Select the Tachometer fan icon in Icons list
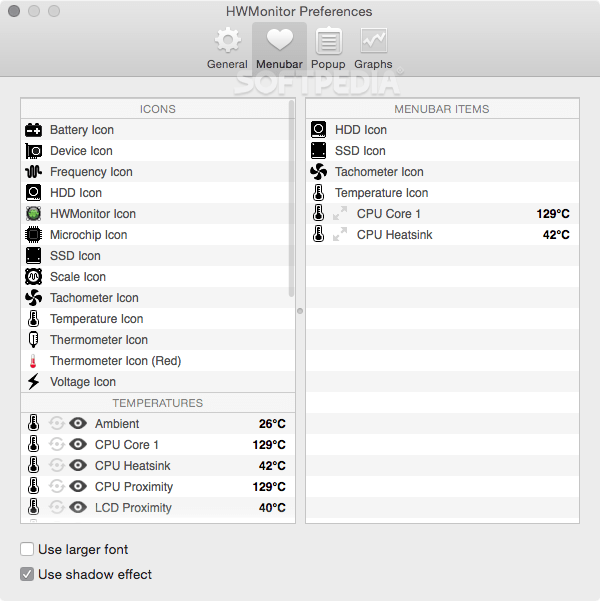 click(x=33, y=298)
